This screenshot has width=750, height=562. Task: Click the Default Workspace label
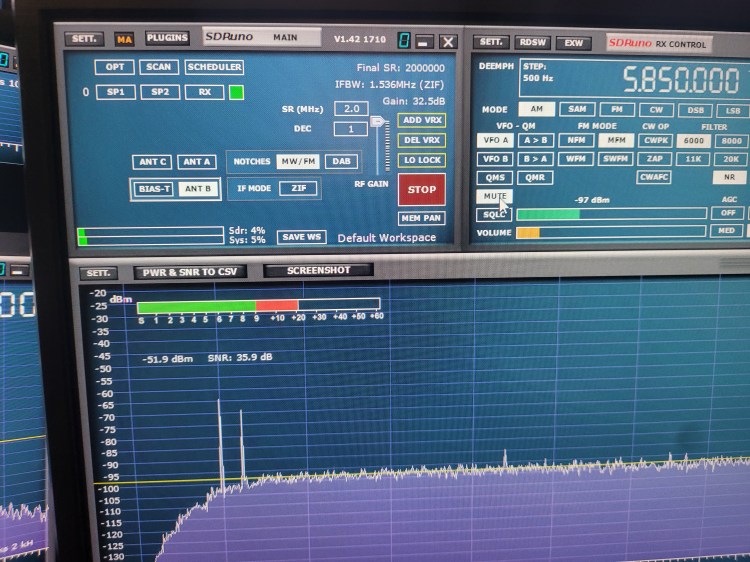pos(386,238)
